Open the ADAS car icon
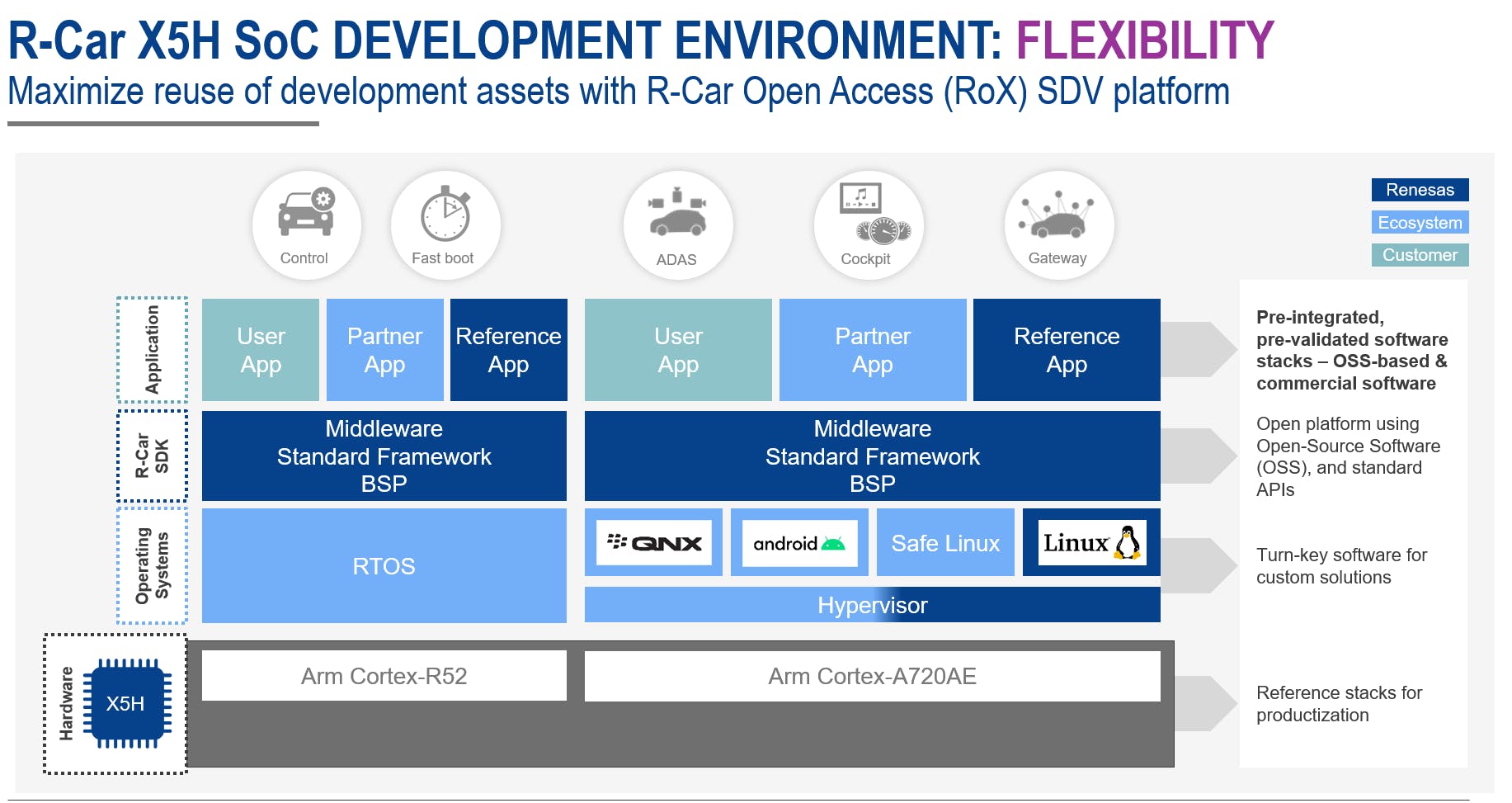Viewport: 1512px width, 803px height. (x=677, y=223)
